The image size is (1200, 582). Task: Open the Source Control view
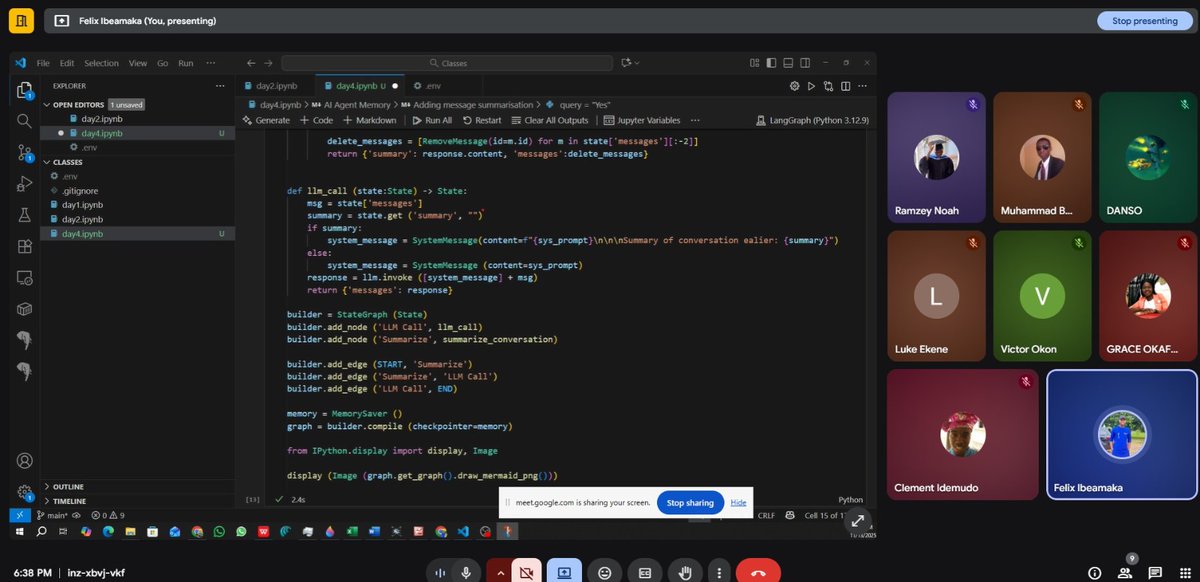pyautogui.click(x=24, y=152)
